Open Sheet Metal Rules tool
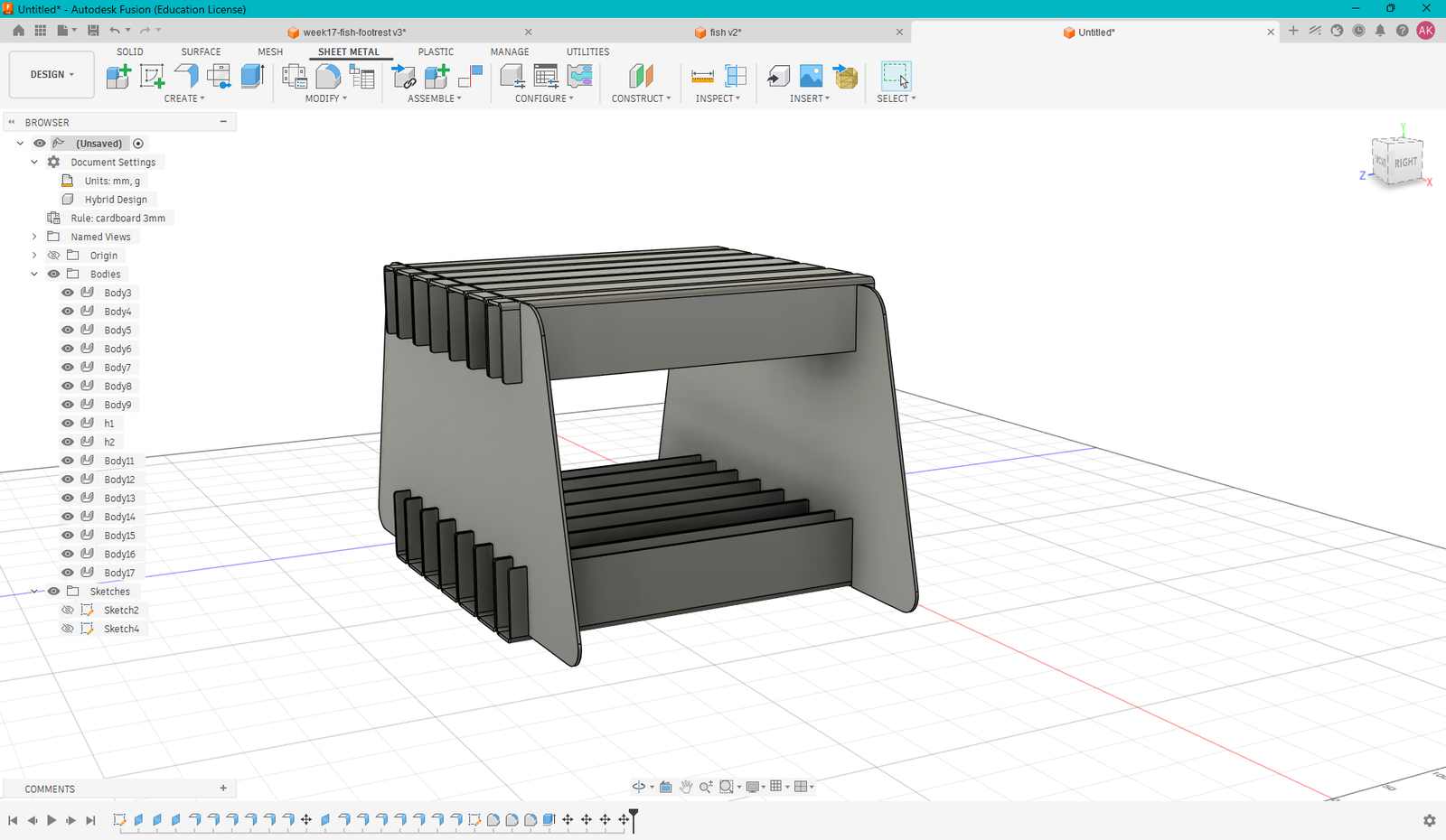 [x=362, y=76]
